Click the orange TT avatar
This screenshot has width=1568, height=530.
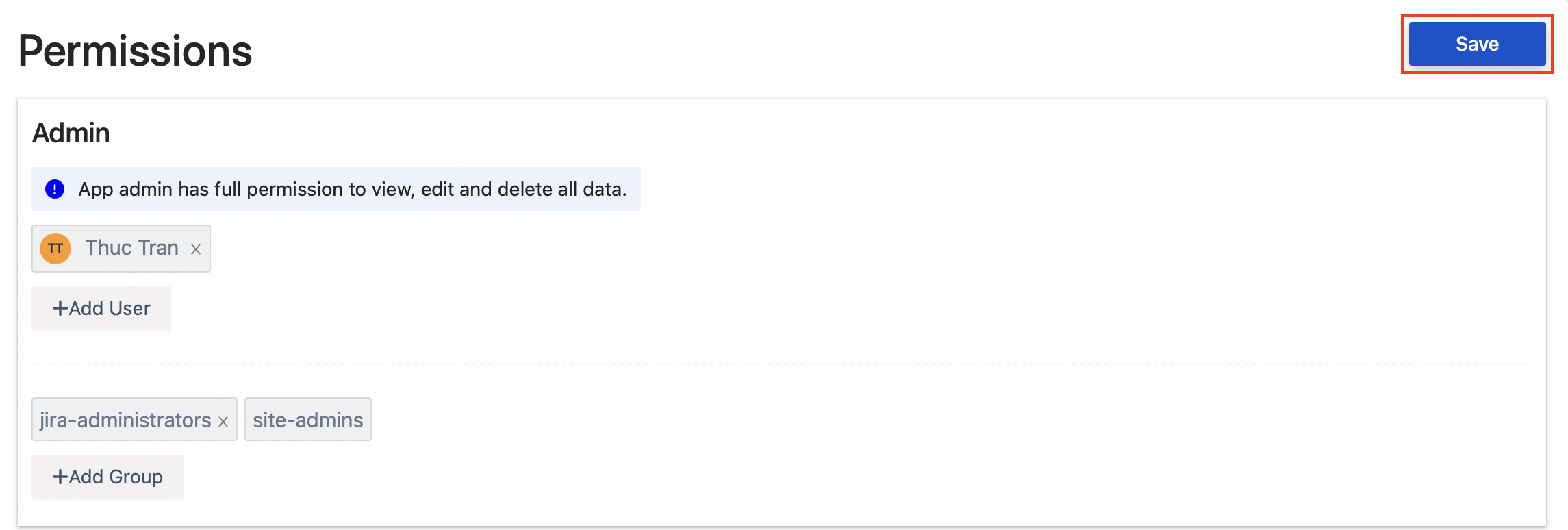point(55,248)
